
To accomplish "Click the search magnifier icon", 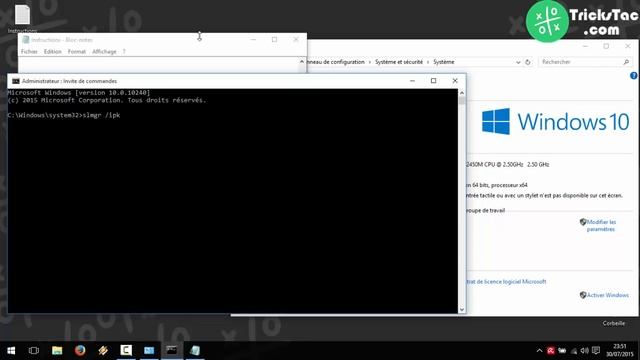I will (626, 62).
